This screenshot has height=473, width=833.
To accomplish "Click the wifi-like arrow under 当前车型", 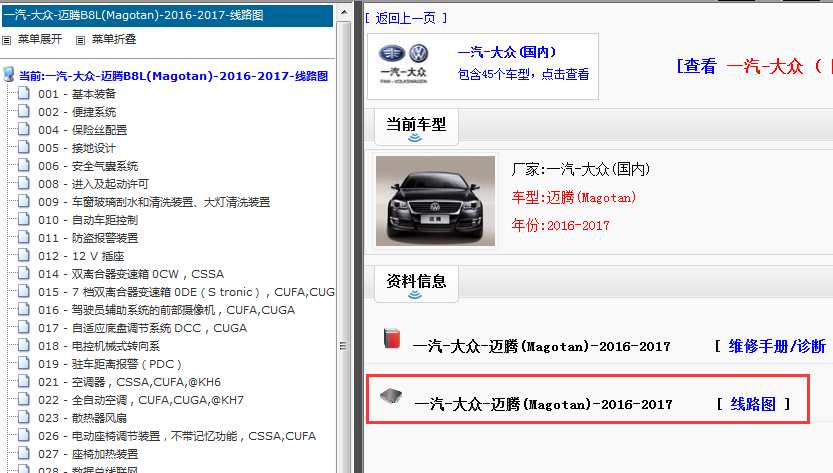I will (x=415, y=138).
